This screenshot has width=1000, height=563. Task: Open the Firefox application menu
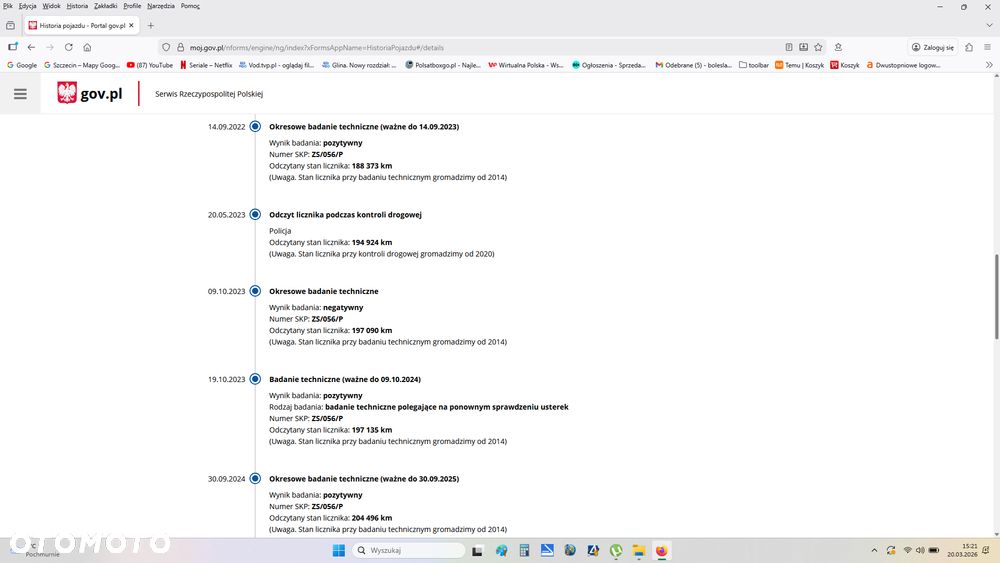[x=987, y=47]
